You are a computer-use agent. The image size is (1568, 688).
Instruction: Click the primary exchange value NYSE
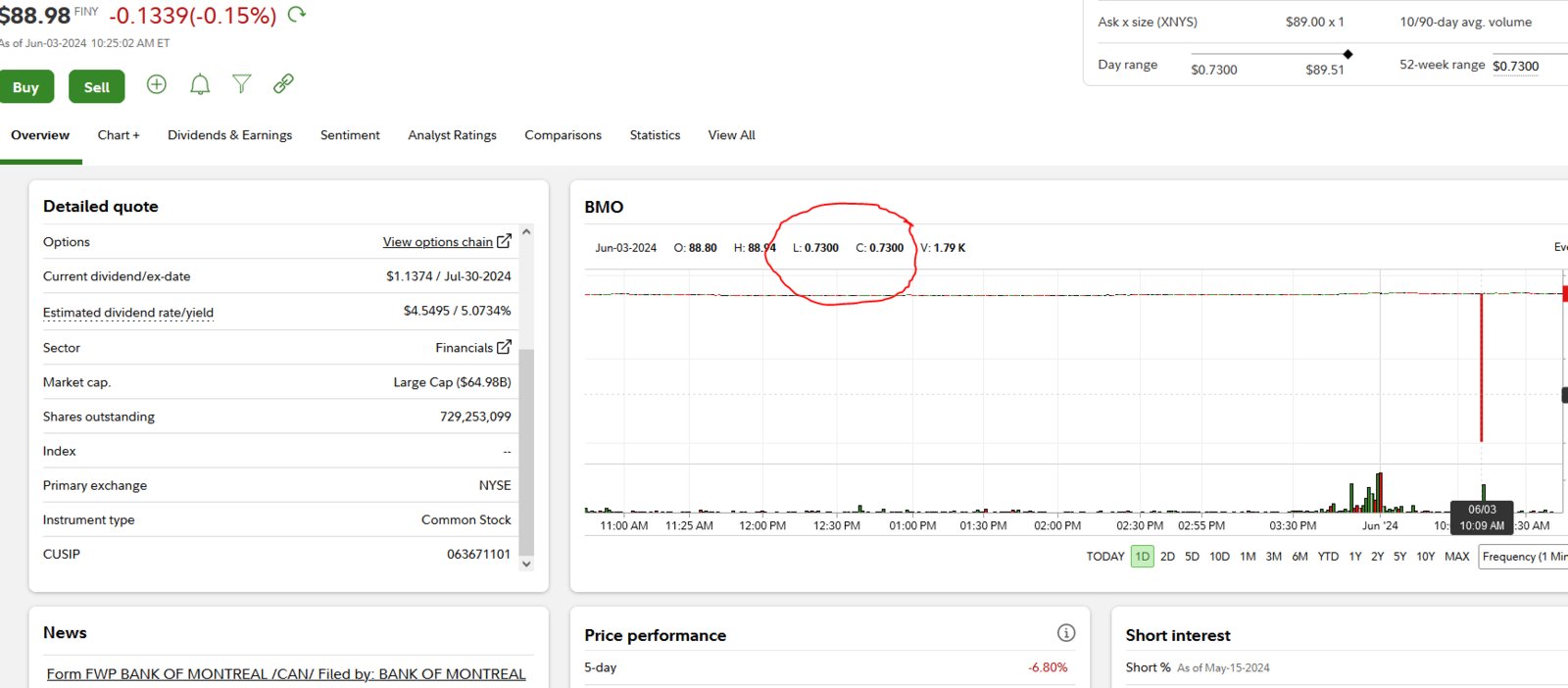(495, 485)
